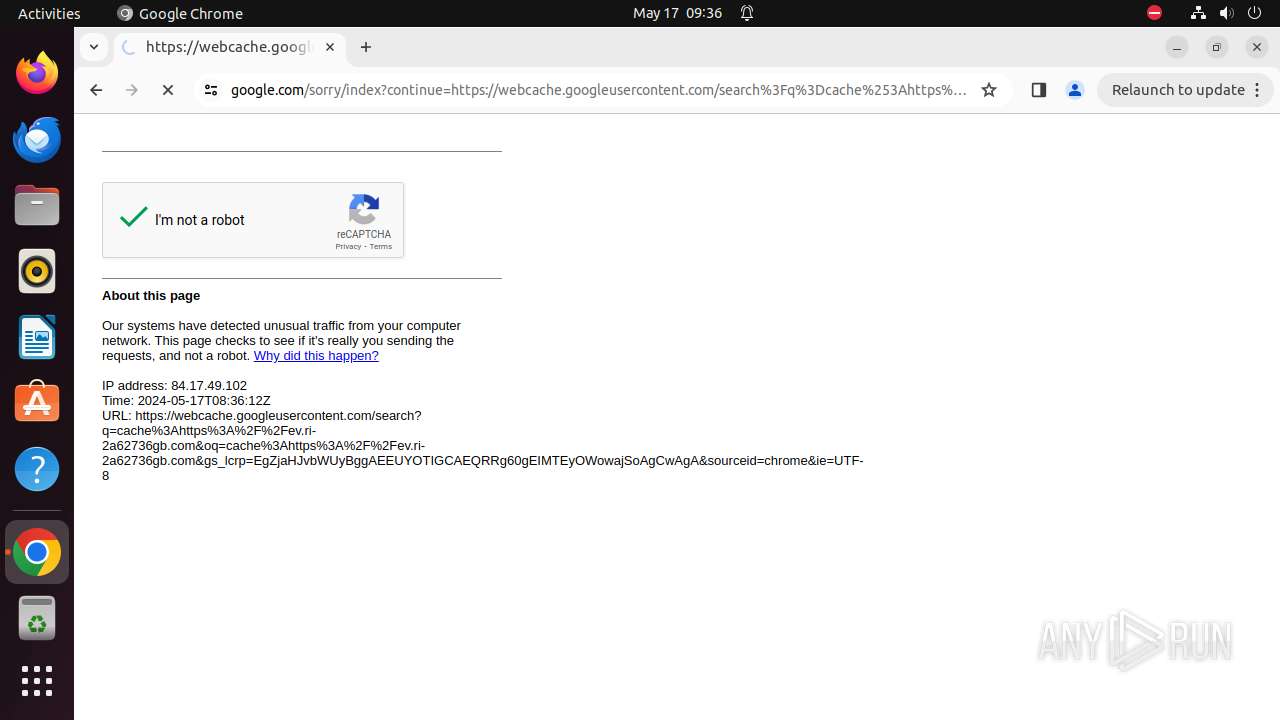Image resolution: width=1280 pixels, height=720 pixels.
Task: Open Rhythmbox music player
Action: point(37,272)
